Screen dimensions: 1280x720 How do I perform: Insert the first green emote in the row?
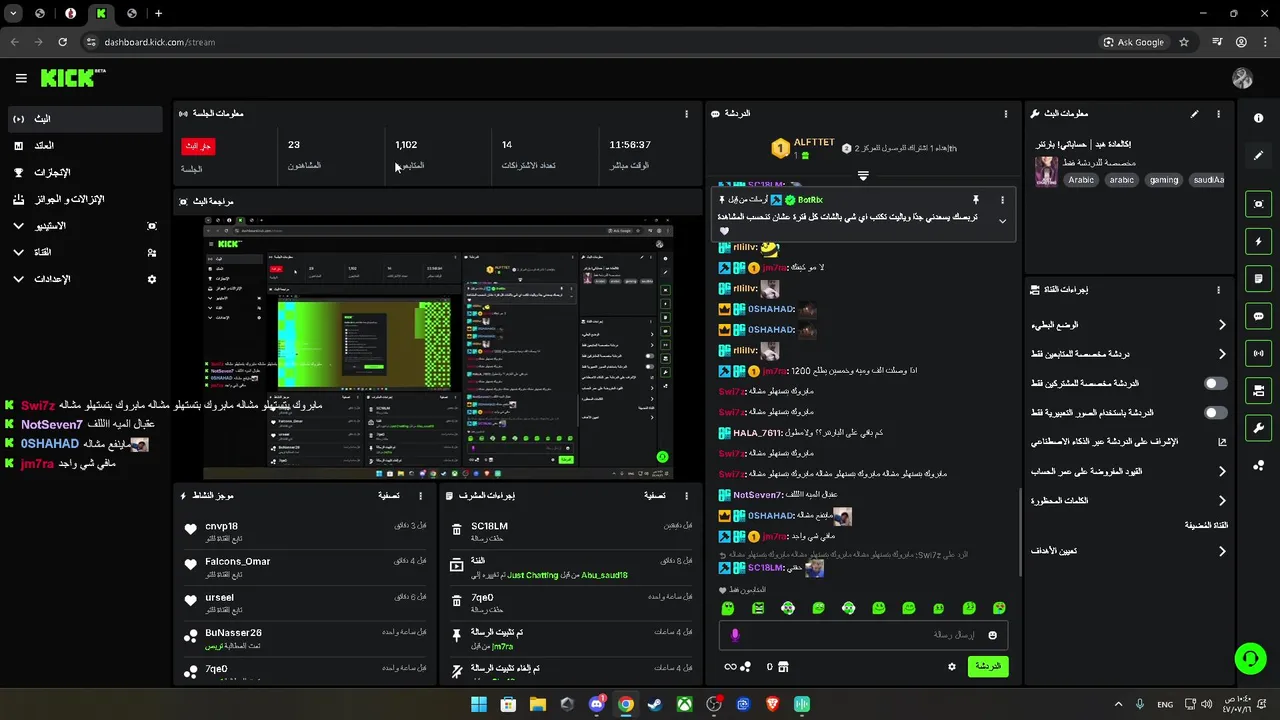click(728, 608)
